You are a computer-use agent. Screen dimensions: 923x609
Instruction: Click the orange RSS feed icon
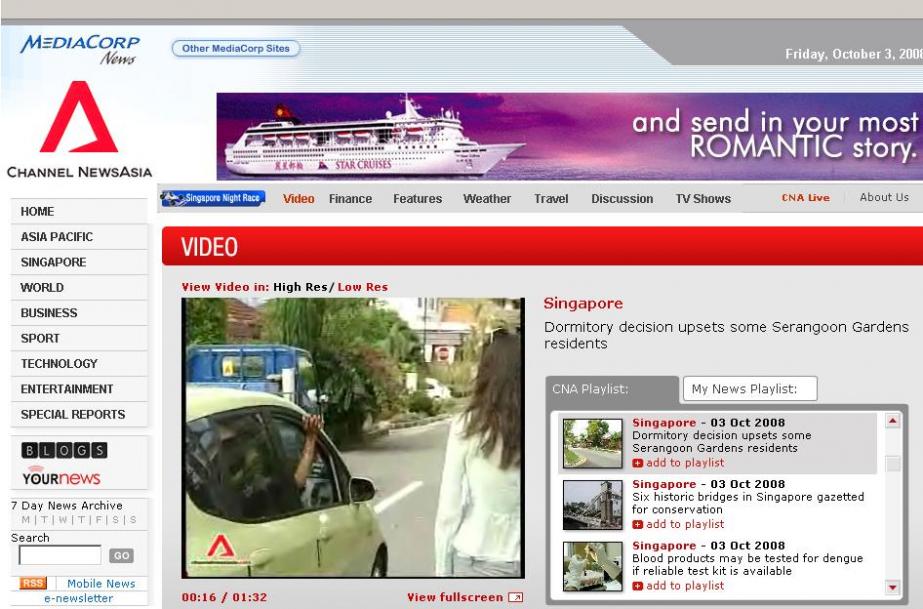(x=33, y=583)
